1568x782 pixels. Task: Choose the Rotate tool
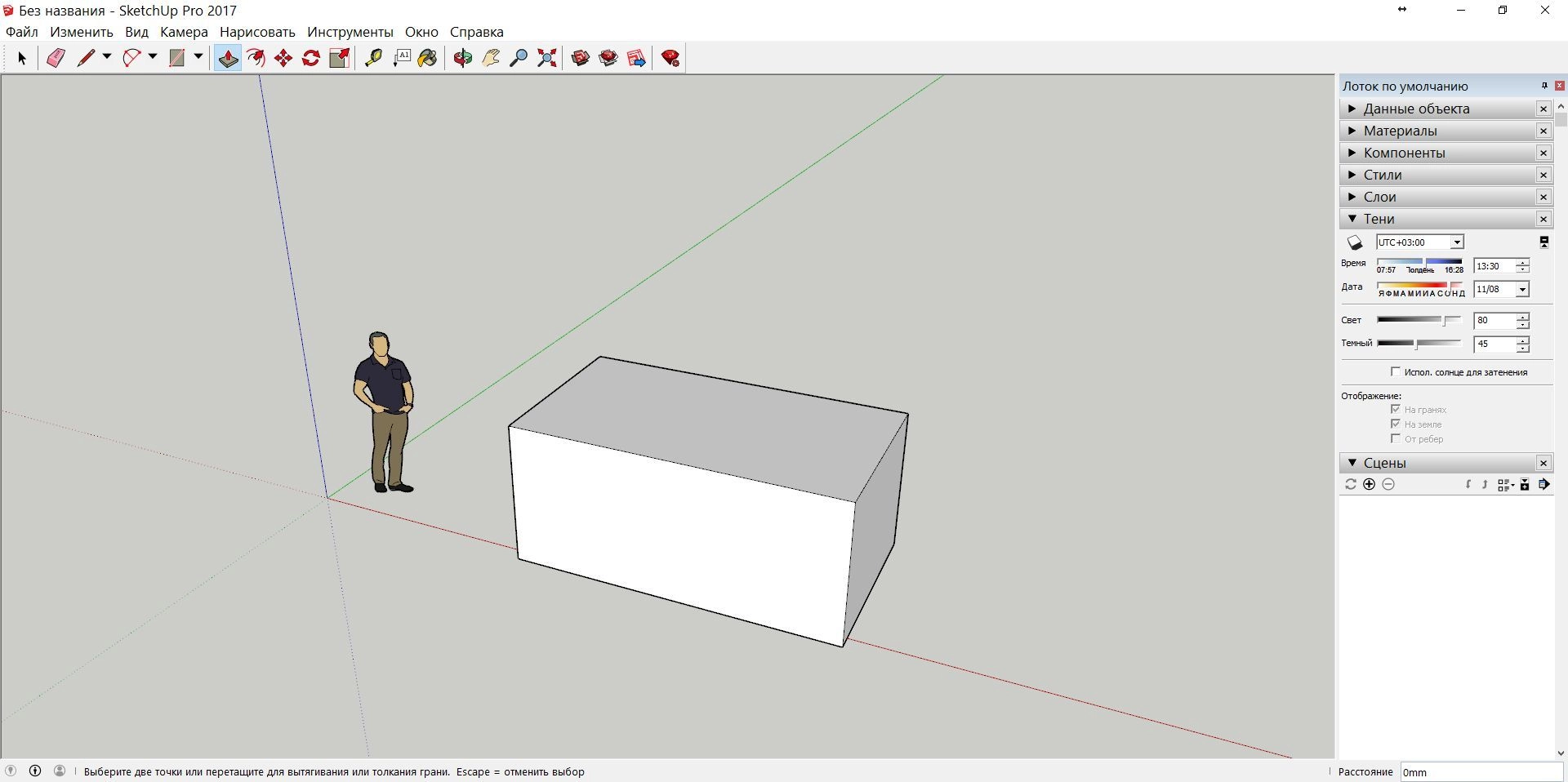(311, 58)
